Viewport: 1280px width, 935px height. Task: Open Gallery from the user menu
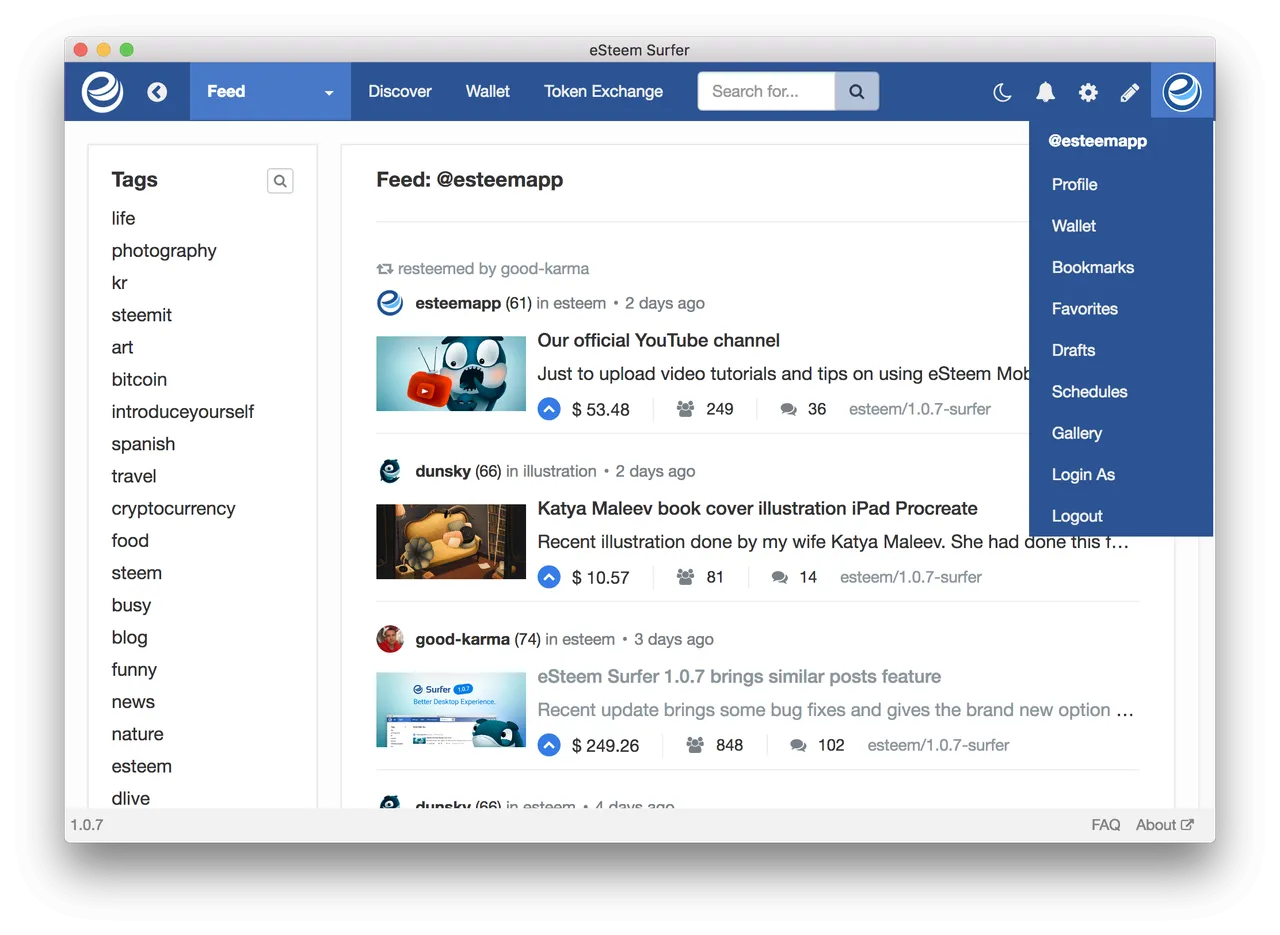pos(1077,433)
